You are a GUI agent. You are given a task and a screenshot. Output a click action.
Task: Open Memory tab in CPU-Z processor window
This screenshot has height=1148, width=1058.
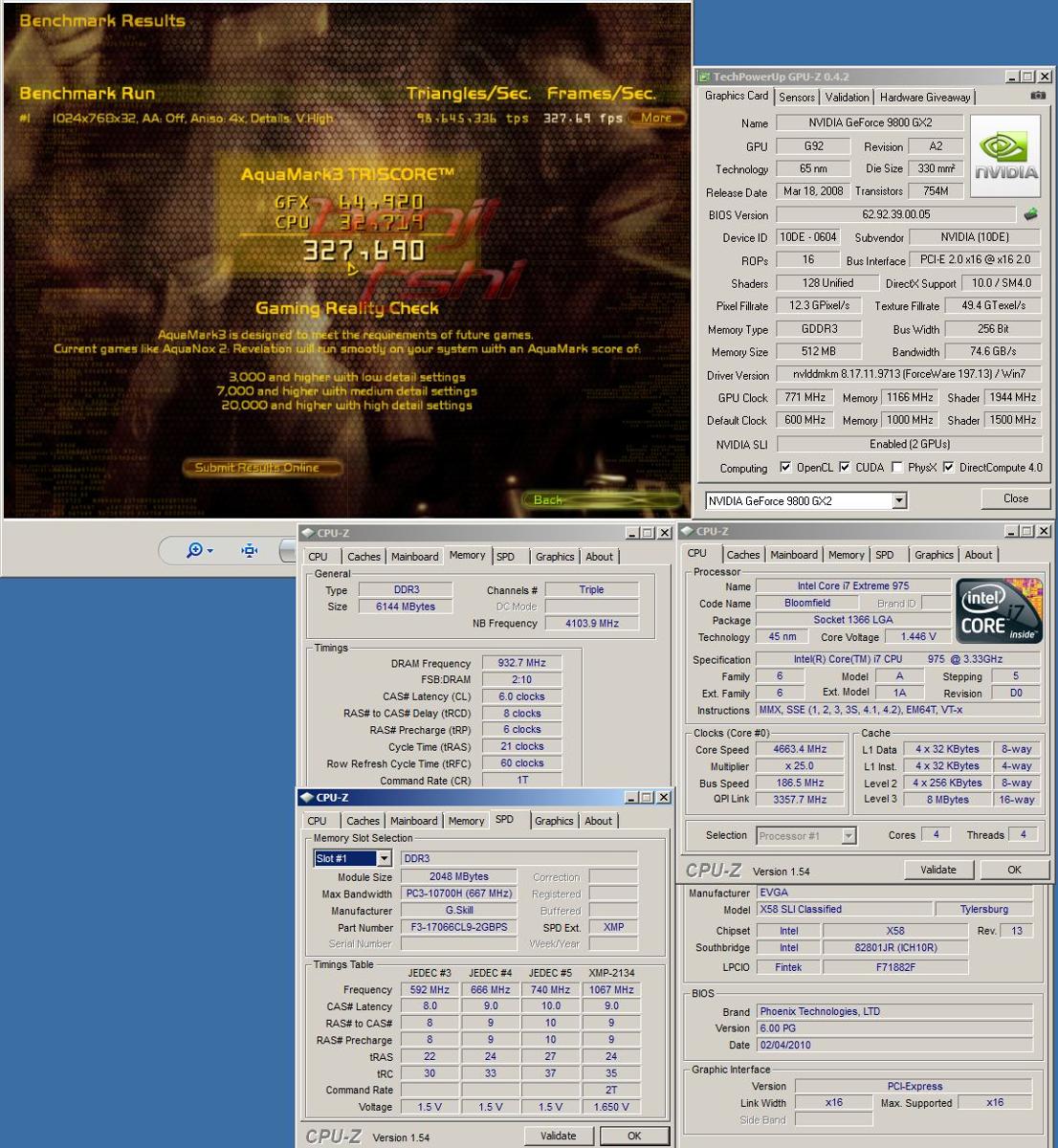pos(847,555)
